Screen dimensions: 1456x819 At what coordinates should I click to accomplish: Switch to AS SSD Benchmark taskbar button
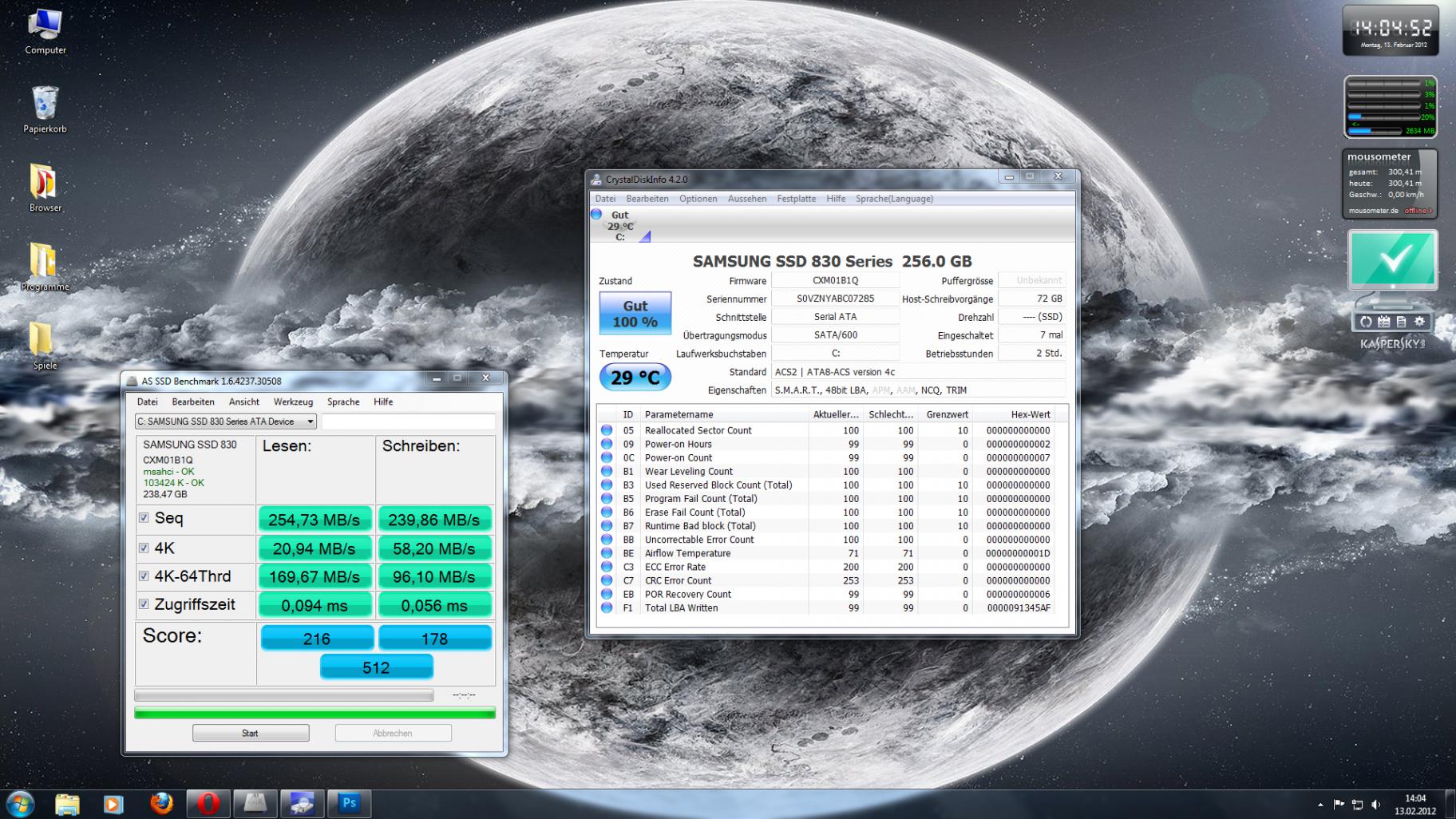pyautogui.click(x=255, y=804)
